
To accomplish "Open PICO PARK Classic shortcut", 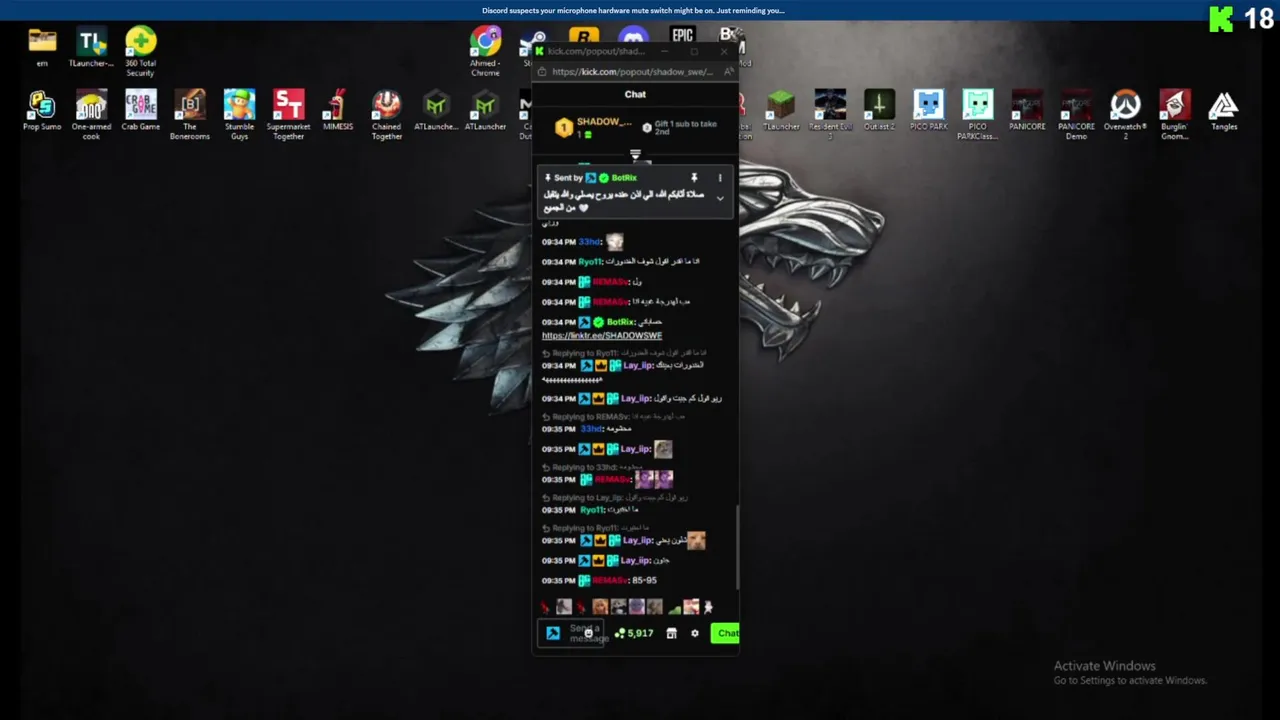I will tap(978, 115).
